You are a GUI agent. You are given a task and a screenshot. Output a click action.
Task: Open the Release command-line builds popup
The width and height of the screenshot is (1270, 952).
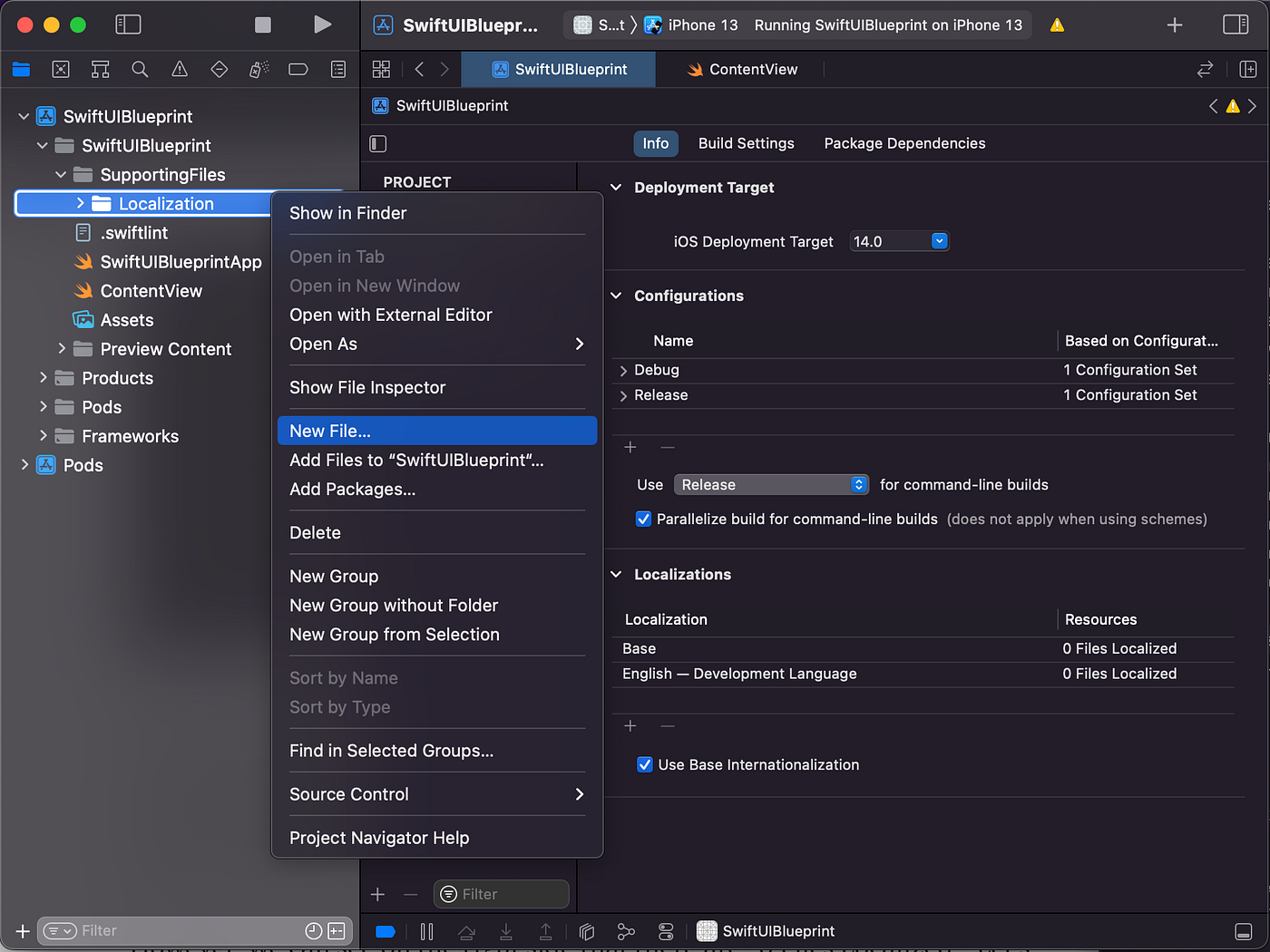(771, 485)
